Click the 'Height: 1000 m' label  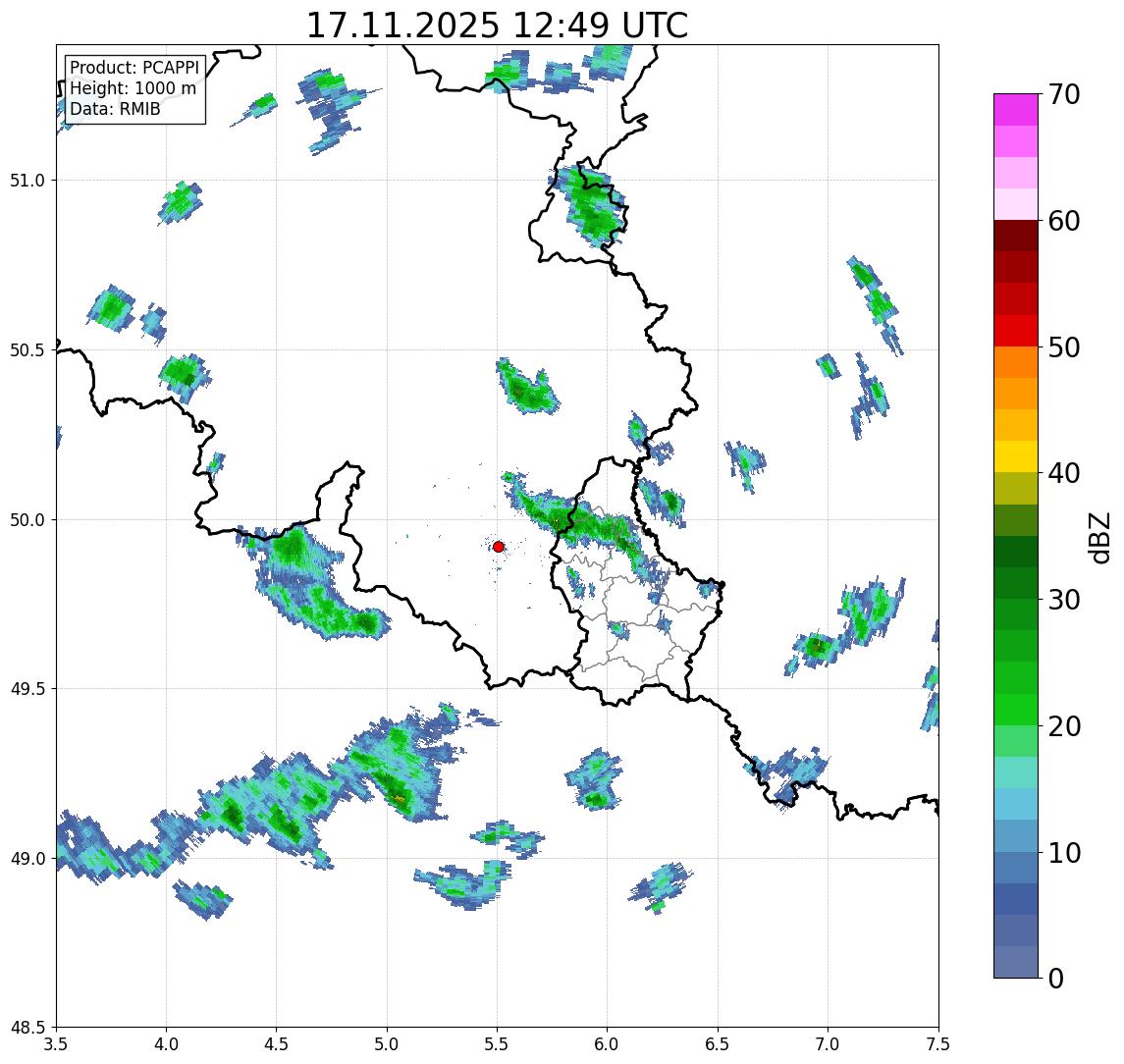pos(133,88)
